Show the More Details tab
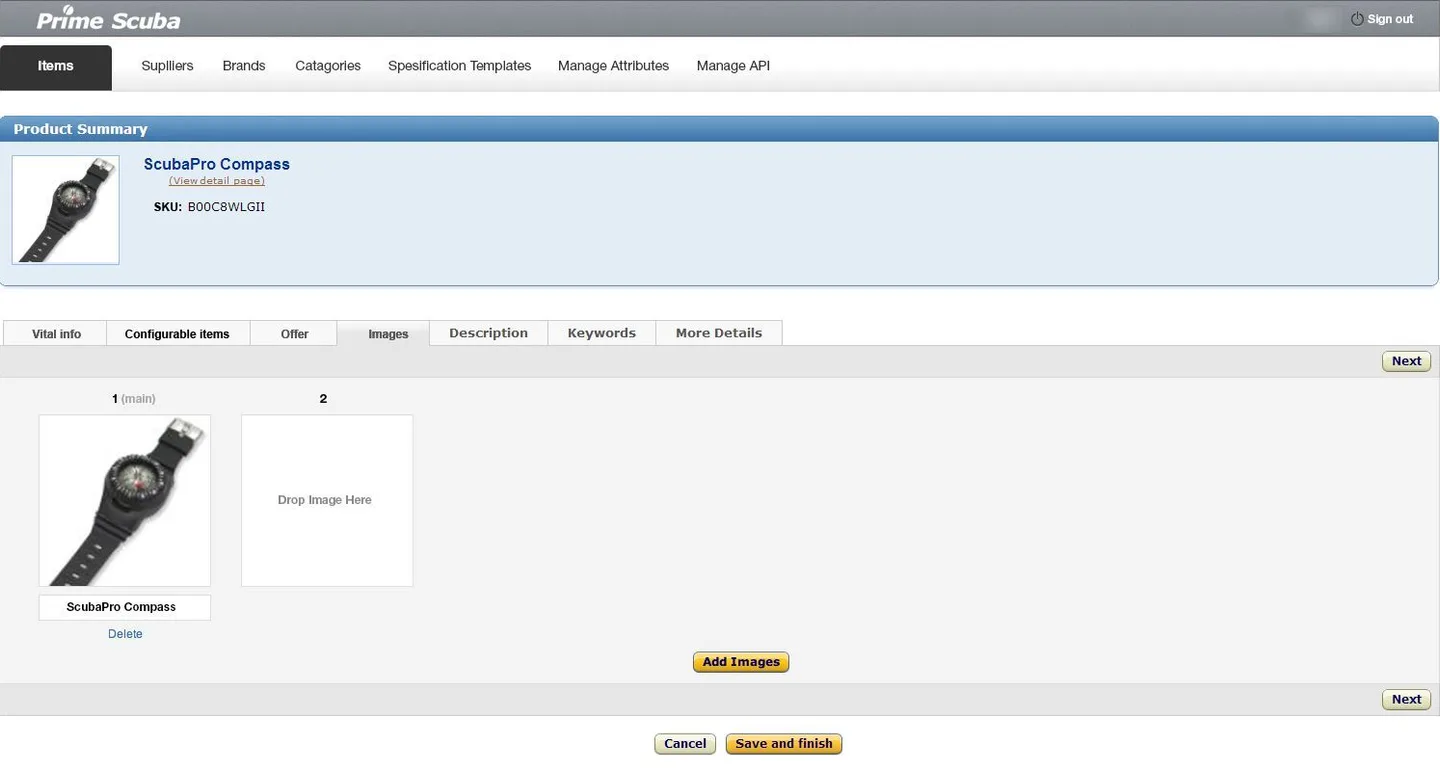The width and height of the screenshot is (1440, 771). [x=719, y=333]
